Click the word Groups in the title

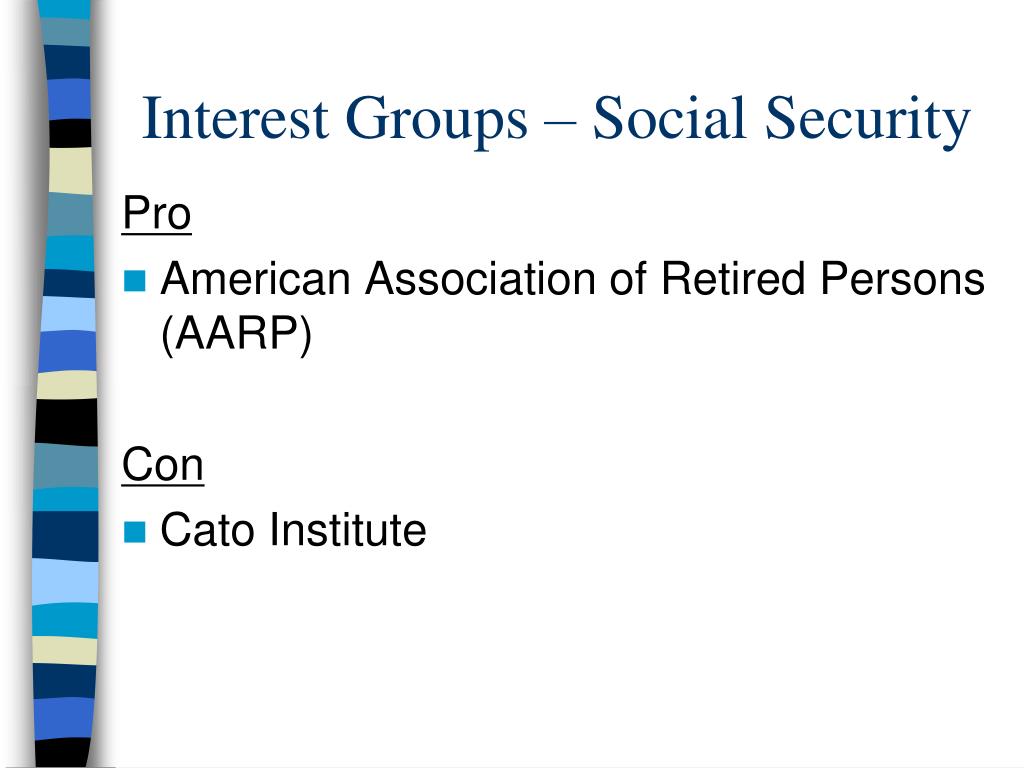tap(436, 121)
